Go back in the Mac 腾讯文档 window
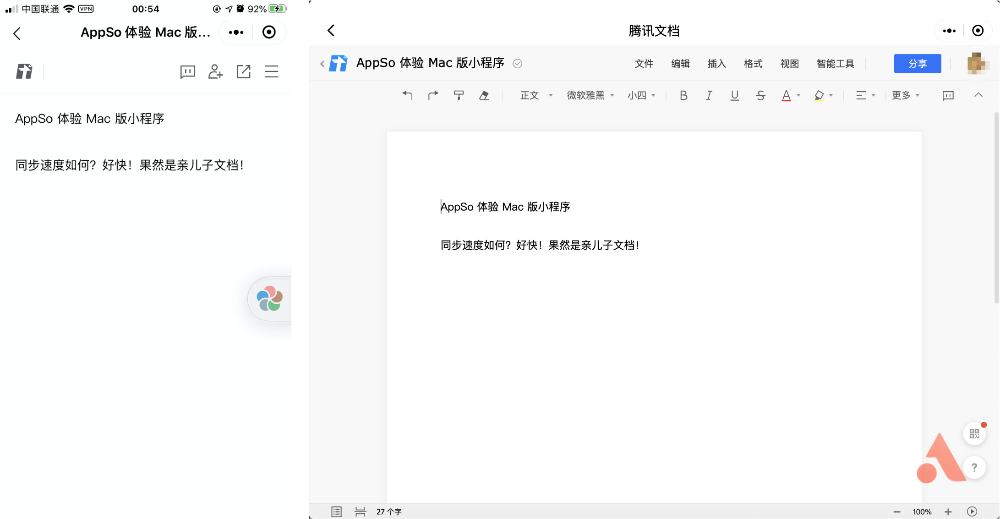1000x519 pixels. [331, 31]
